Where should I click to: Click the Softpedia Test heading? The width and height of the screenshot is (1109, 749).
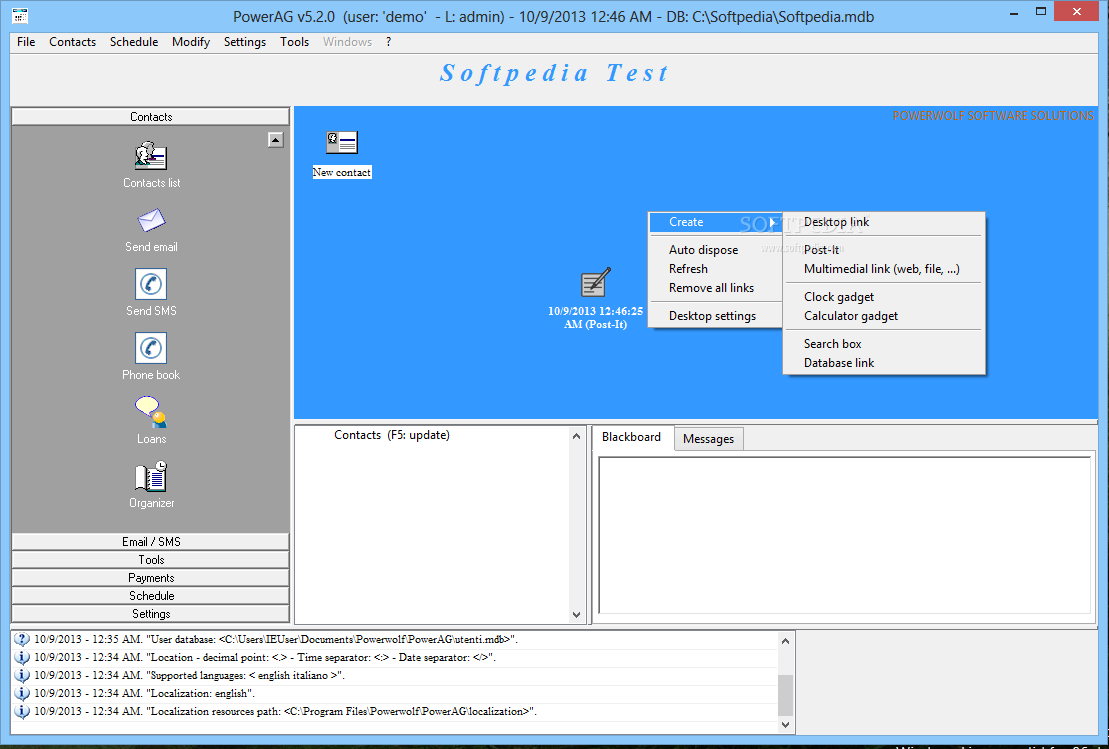click(x=554, y=74)
